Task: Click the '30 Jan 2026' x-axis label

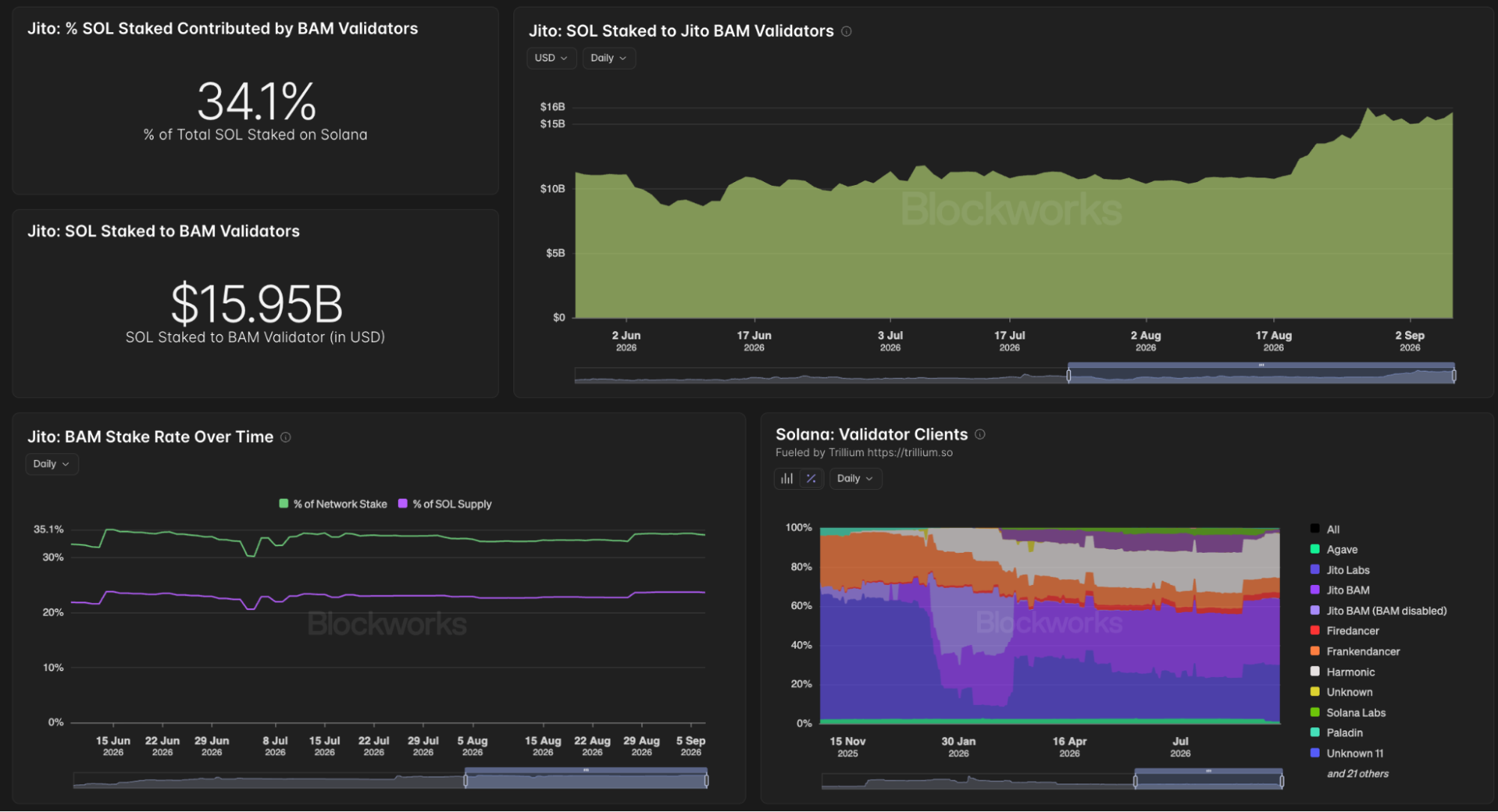Action: pos(958,747)
